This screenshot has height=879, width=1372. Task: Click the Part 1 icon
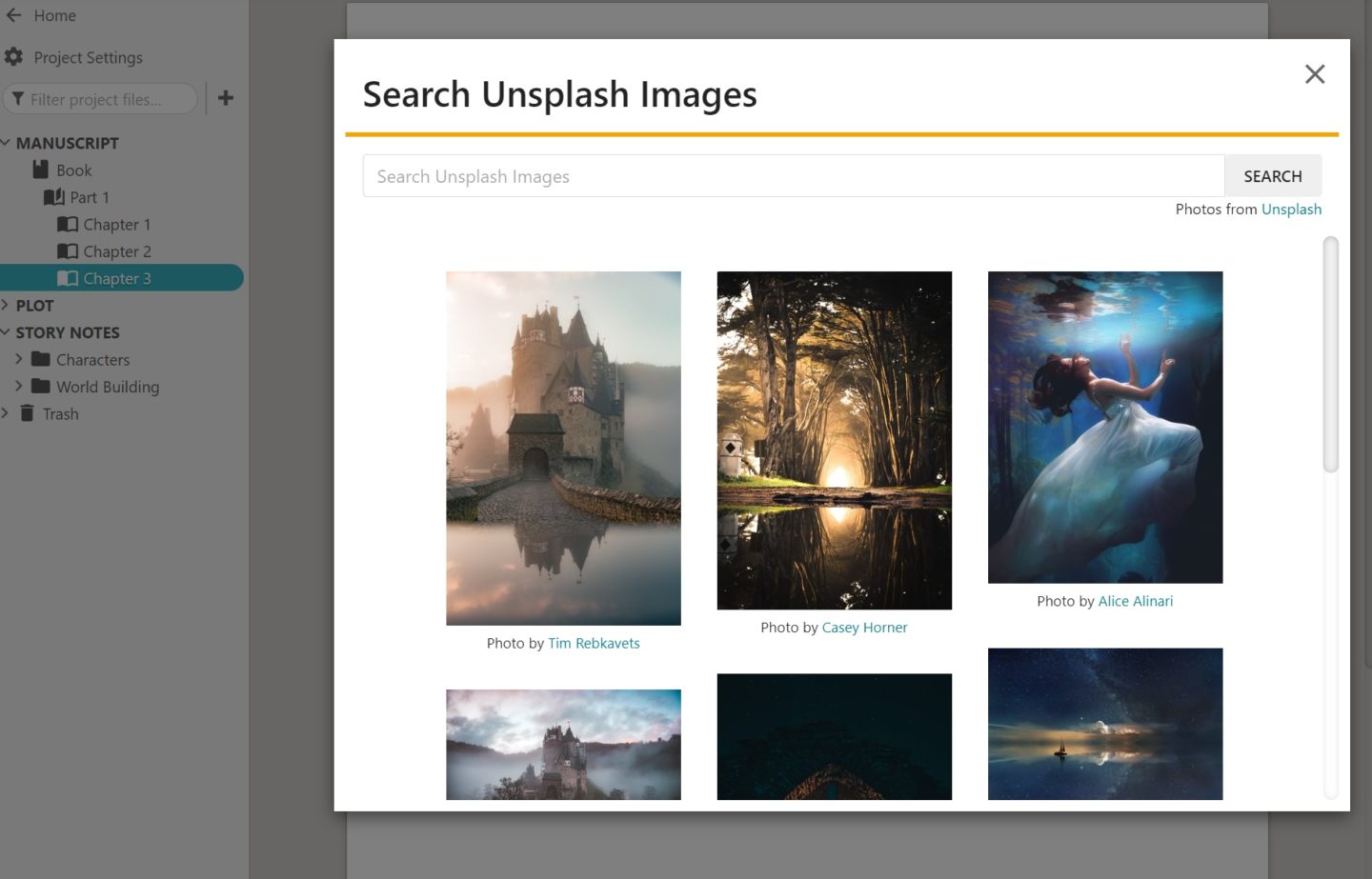(53, 197)
